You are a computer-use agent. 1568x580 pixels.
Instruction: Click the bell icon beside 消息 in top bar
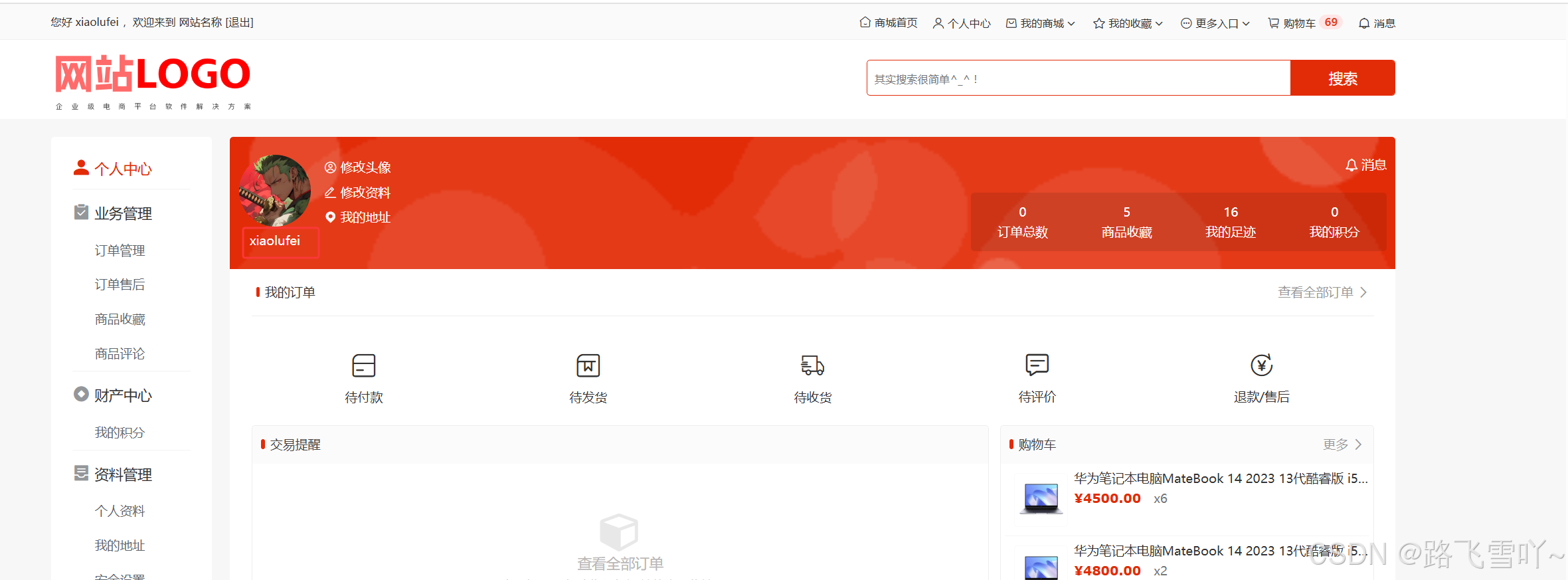click(x=1363, y=23)
